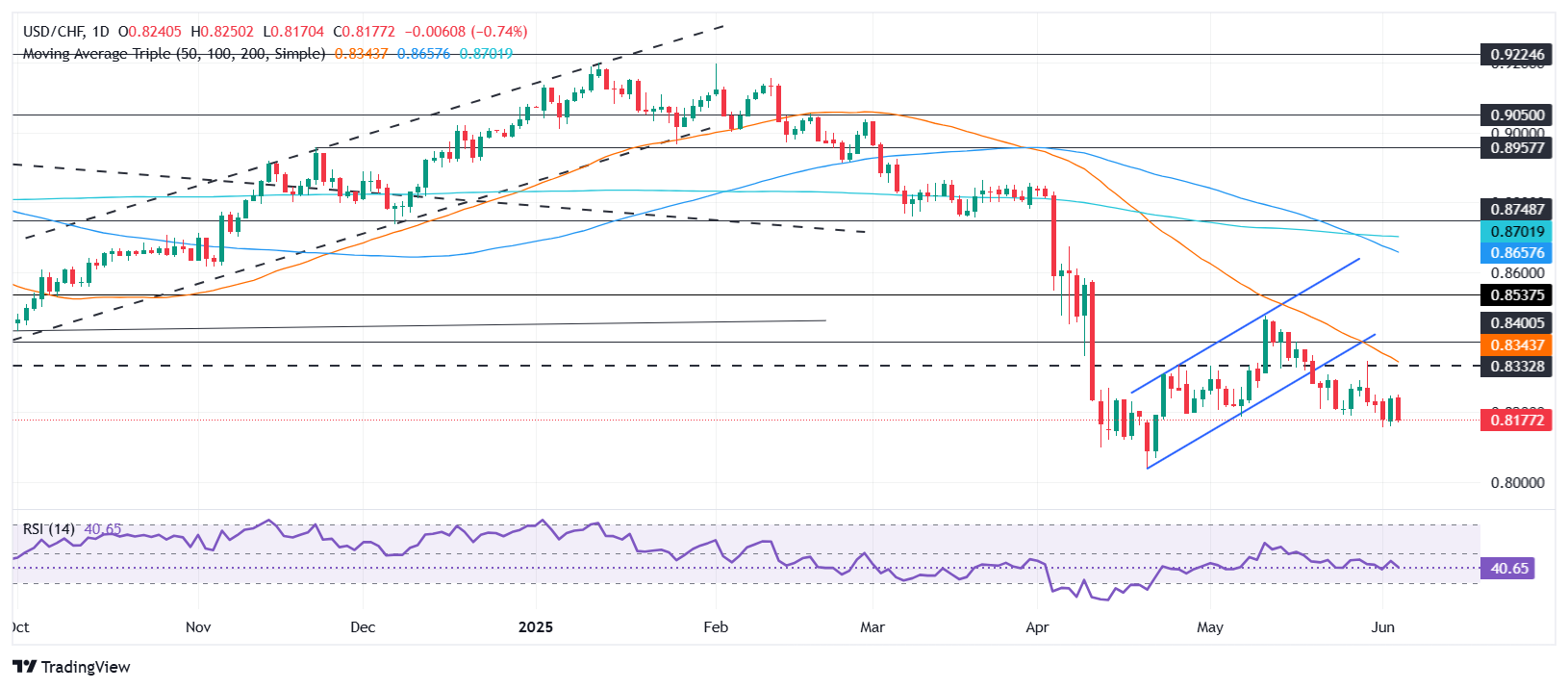This screenshot has width=1568, height=689.
Task: Click the TradingView logo icon
Action: point(24,667)
